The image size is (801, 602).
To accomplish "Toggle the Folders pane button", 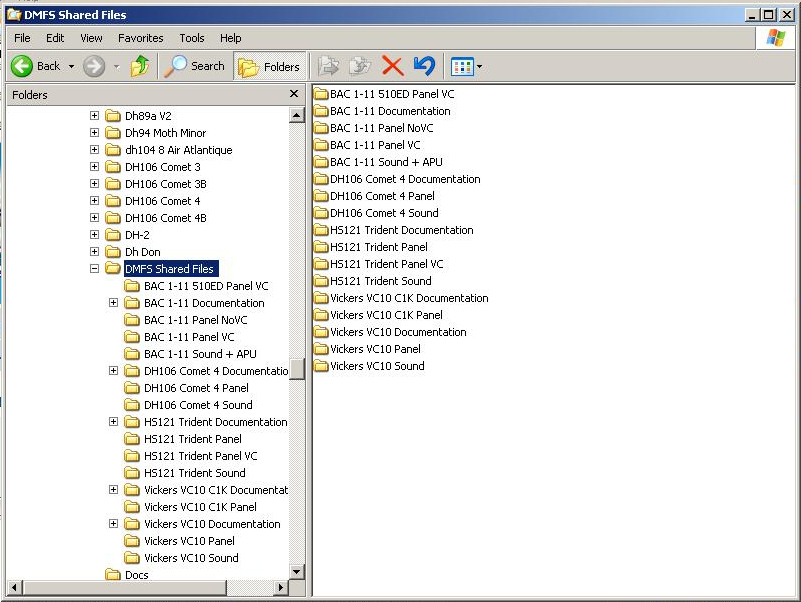I will coord(269,66).
